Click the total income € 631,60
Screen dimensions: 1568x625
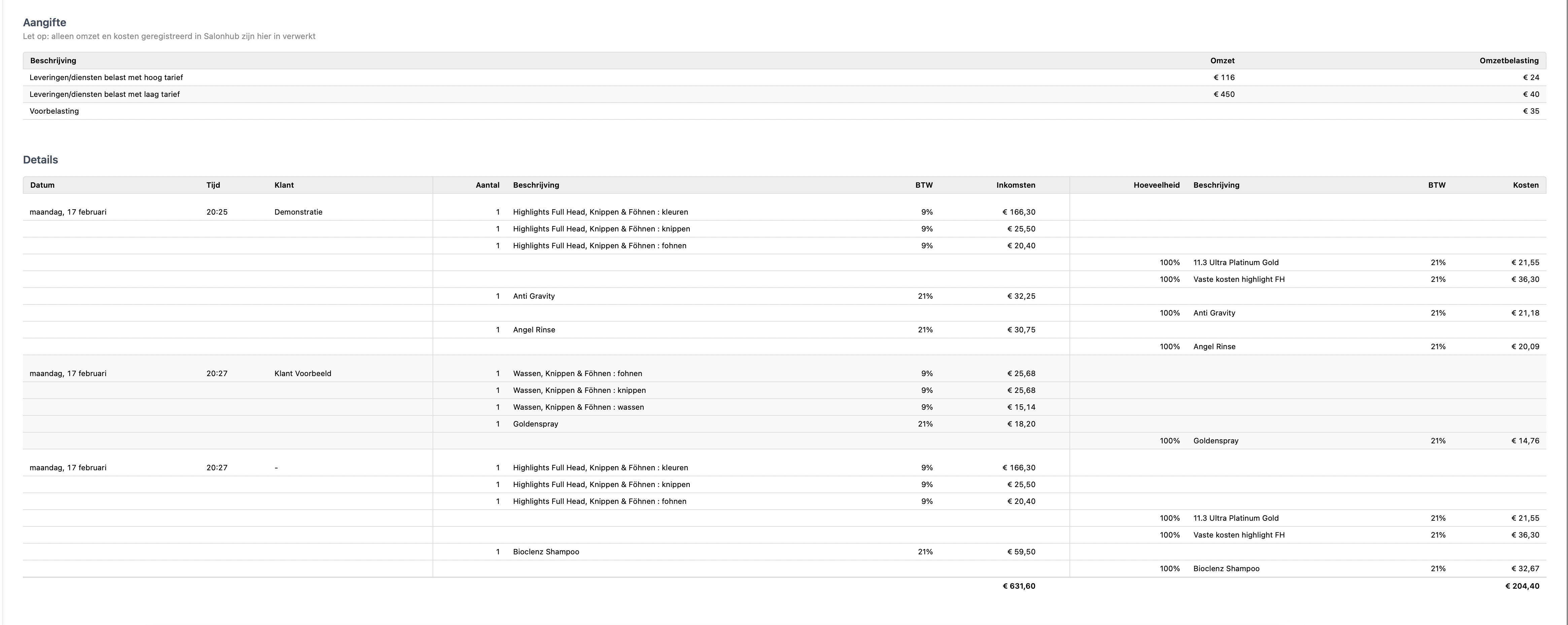click(x=1018, y=587)
